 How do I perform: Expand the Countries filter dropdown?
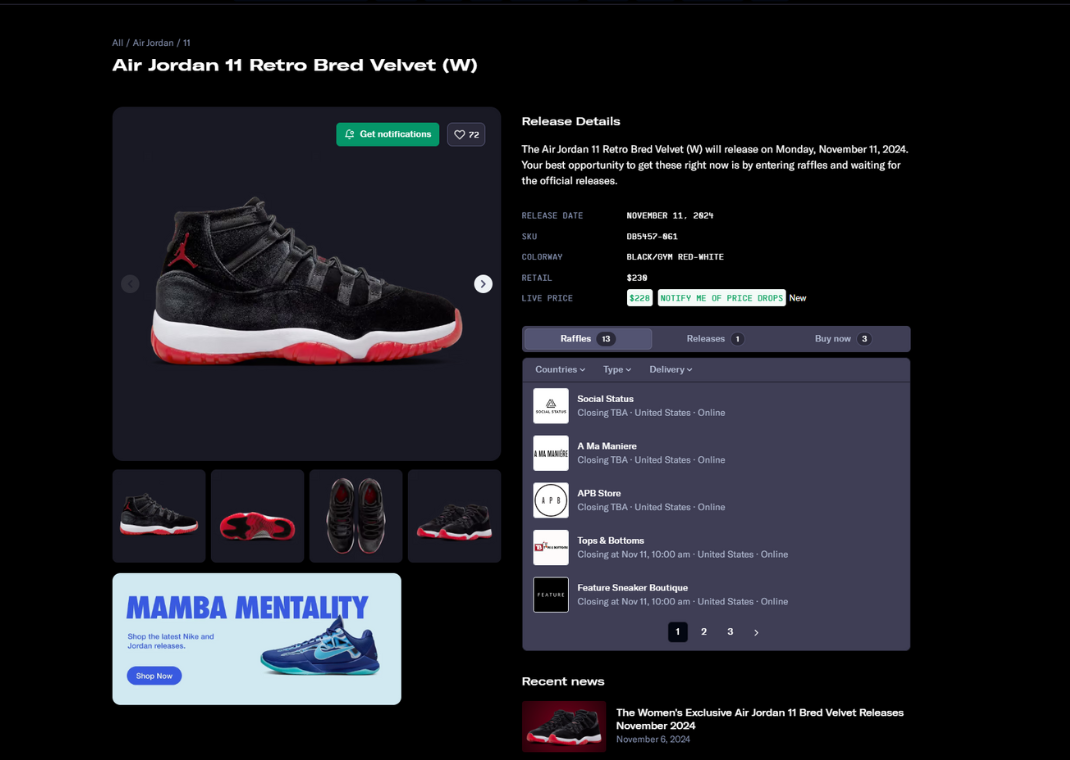[x=560, y=369]
